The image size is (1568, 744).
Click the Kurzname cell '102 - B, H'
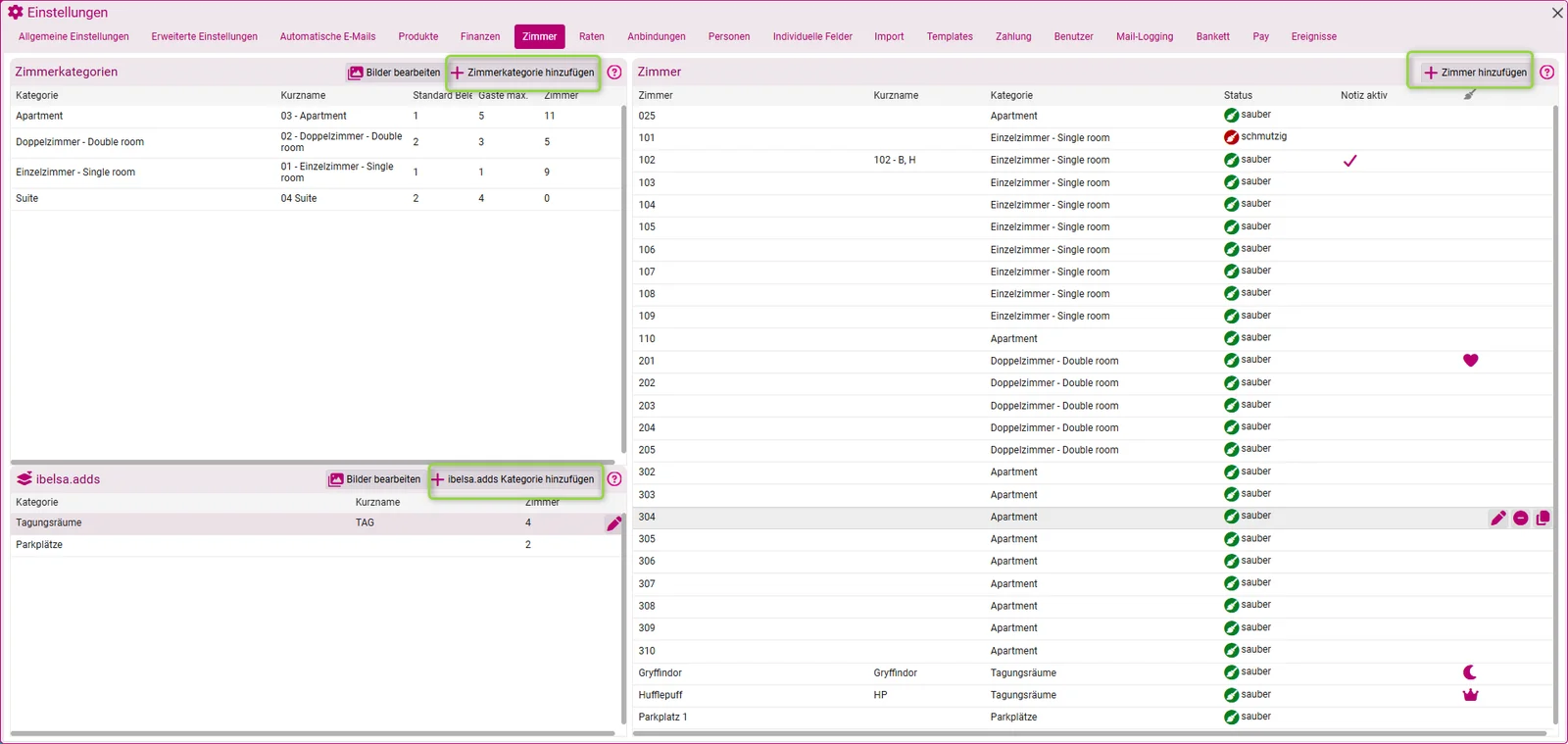coord(895,160)
